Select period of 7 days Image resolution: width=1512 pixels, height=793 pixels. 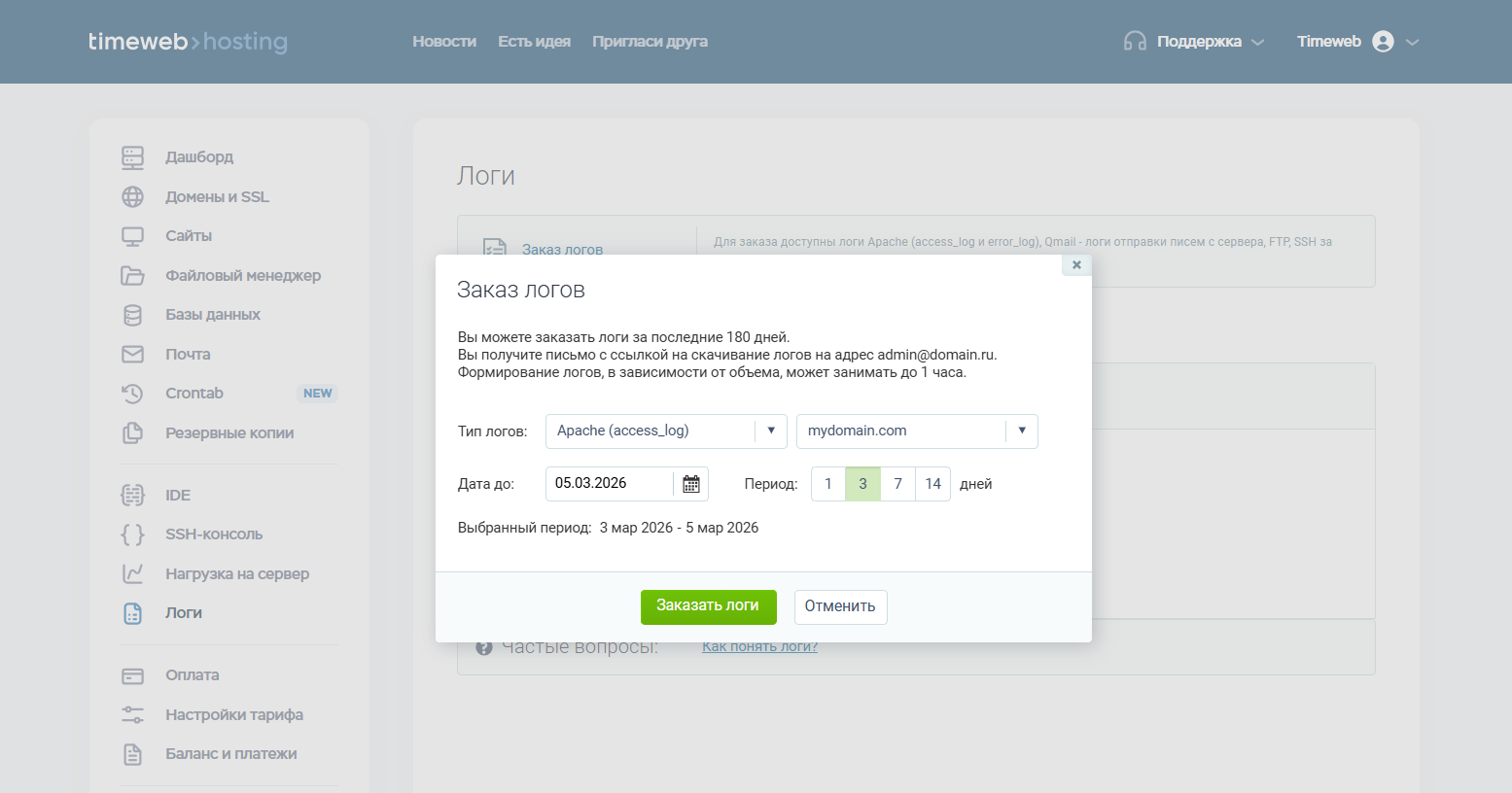897,484
